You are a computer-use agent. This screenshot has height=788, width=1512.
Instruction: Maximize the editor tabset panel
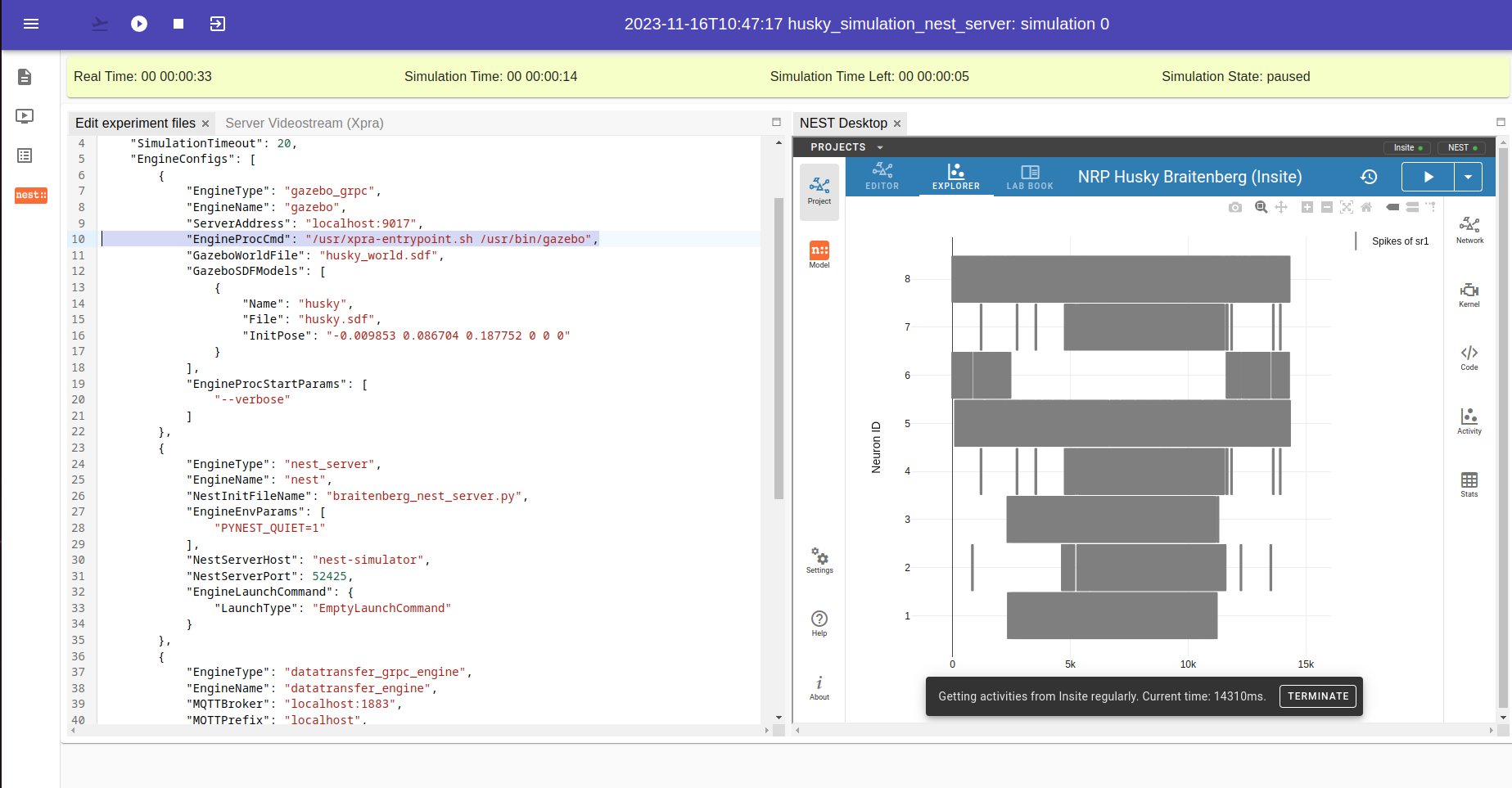coord(776,122)
